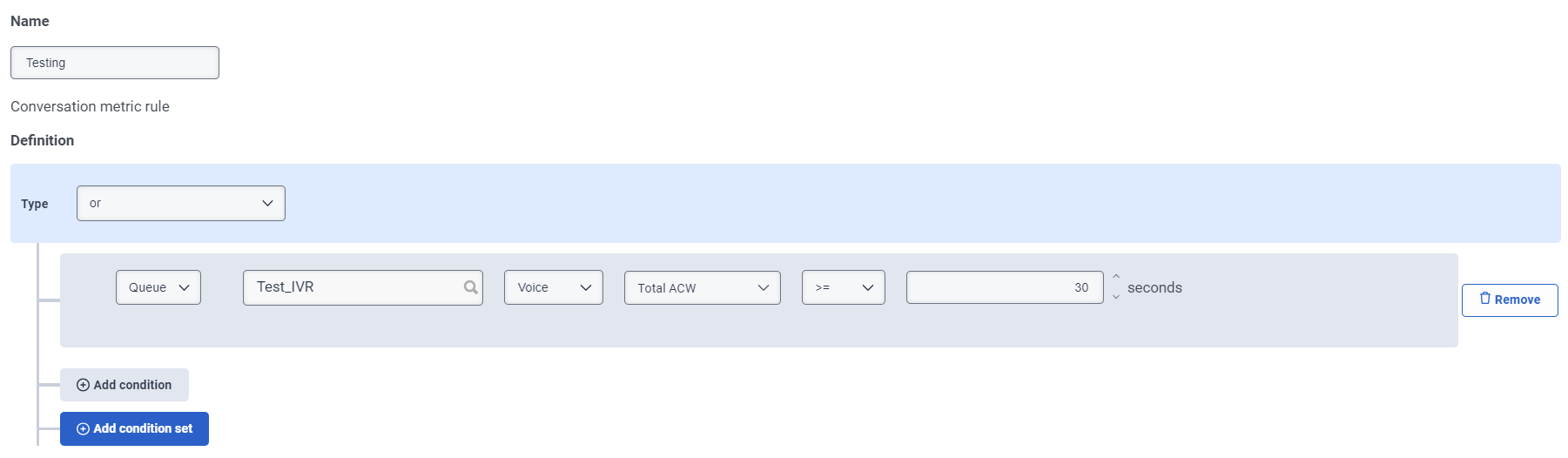Click the Definition heading
Viewport: 1568px width, 458px height.
42,140
